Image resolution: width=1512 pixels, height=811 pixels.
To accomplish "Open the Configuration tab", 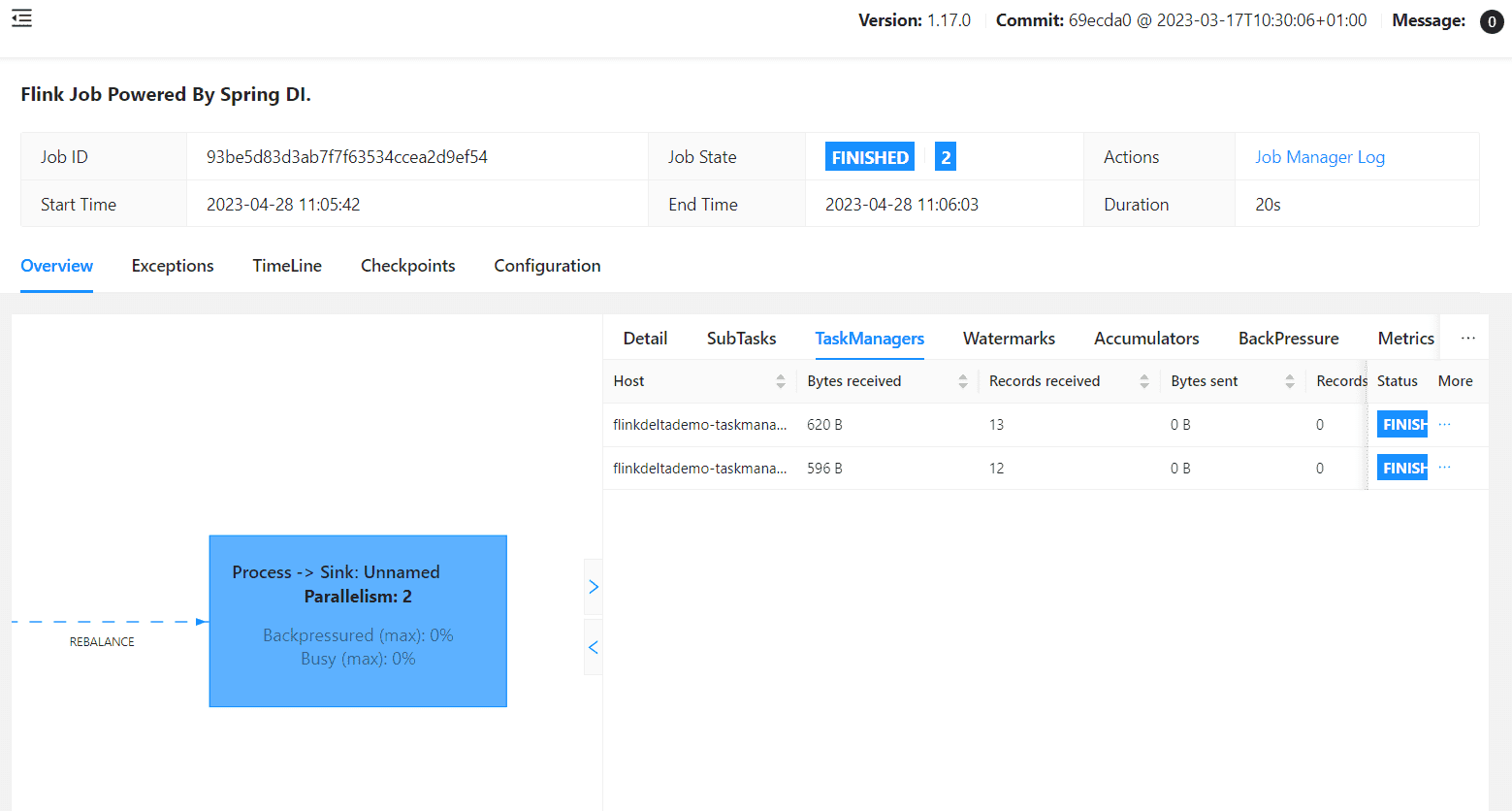I will click(x=547, y=266).
